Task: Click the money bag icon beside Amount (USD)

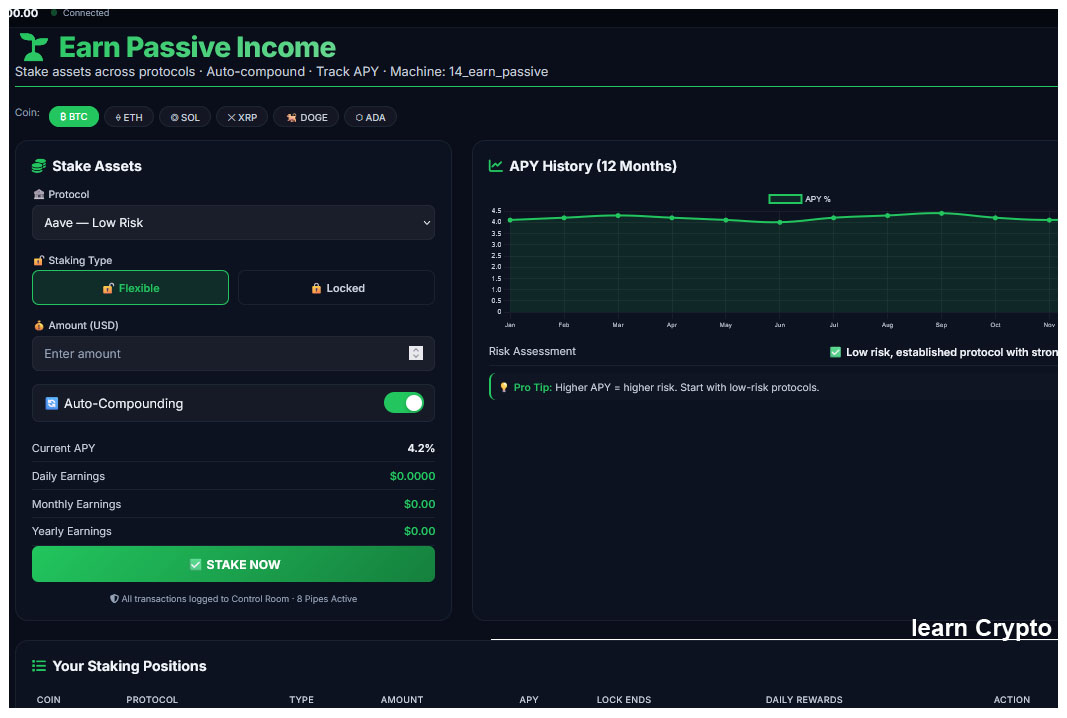Action: click(x=39, y=325)
